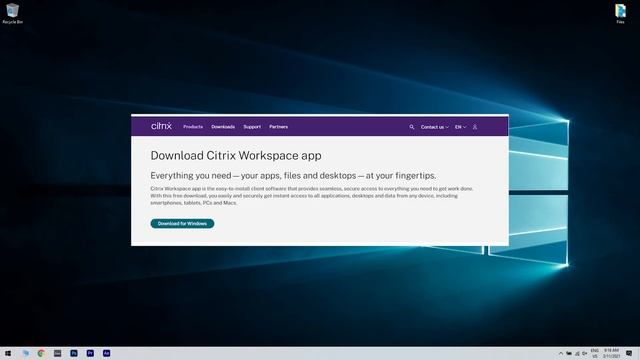Viewport: 640px width, 360px height.
Task: Open the notification center icon
Action: 629,353
